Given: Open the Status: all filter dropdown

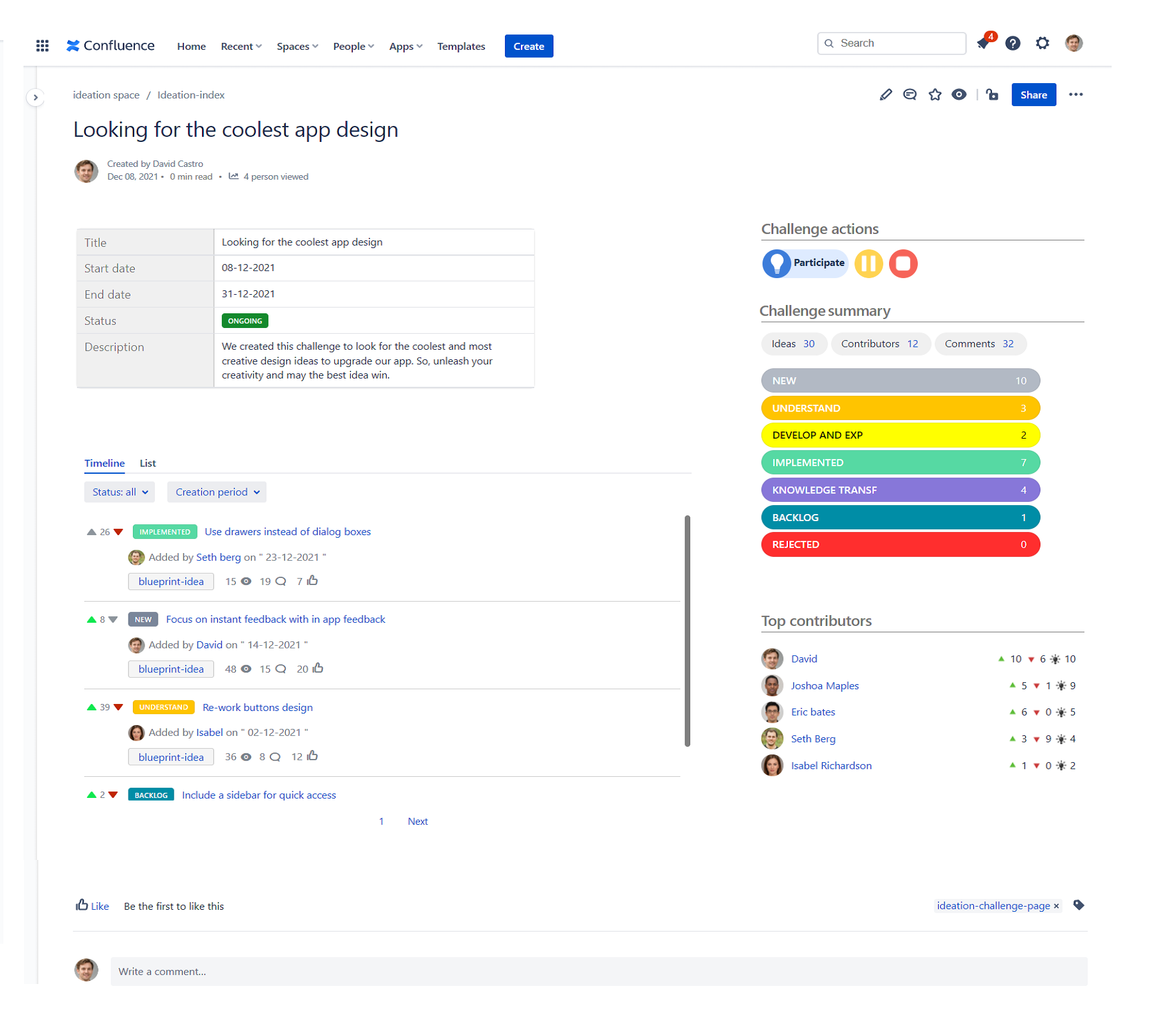Looking at the screenshot, I should pos(119,492).
